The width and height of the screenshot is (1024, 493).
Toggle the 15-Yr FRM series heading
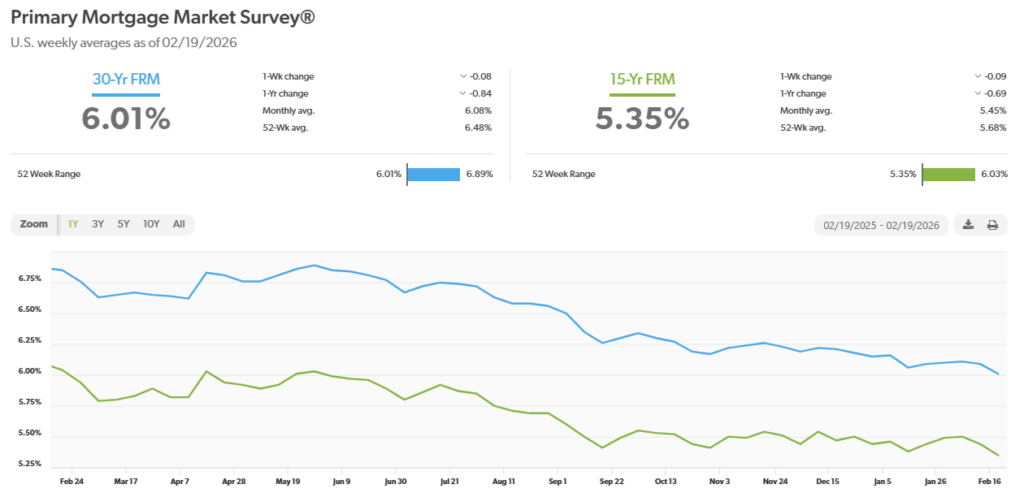pos(644,78)
